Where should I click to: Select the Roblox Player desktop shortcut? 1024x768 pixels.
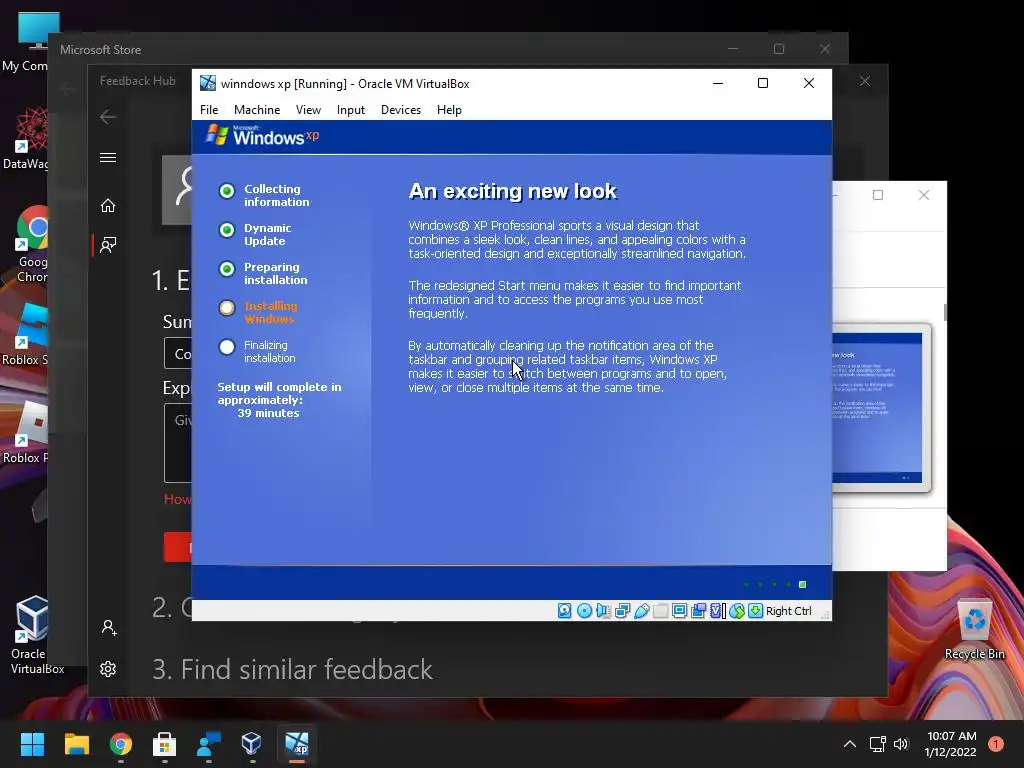point(25,432)
